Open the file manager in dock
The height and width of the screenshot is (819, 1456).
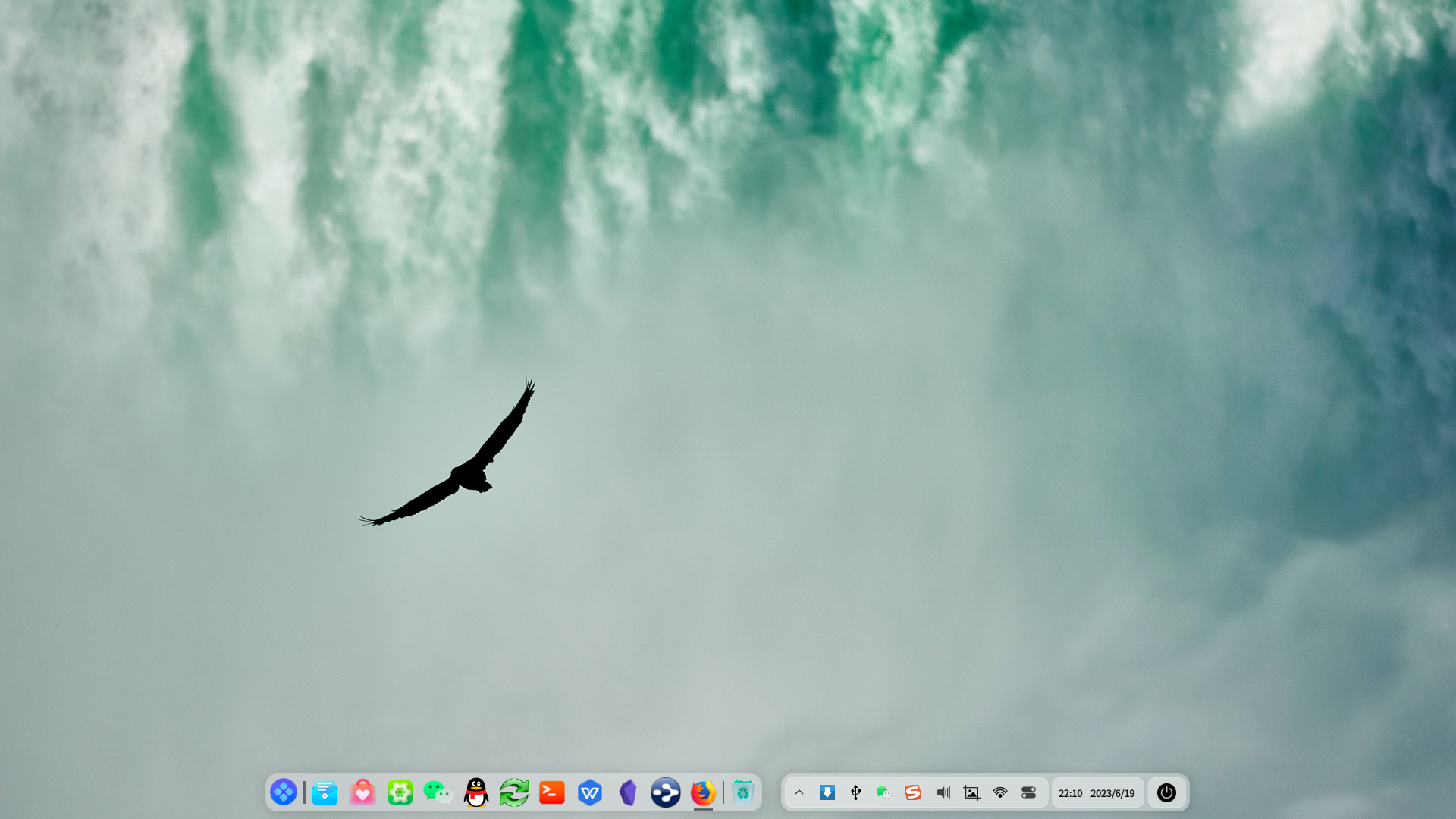pyautogui.click(x=325, y=792)
